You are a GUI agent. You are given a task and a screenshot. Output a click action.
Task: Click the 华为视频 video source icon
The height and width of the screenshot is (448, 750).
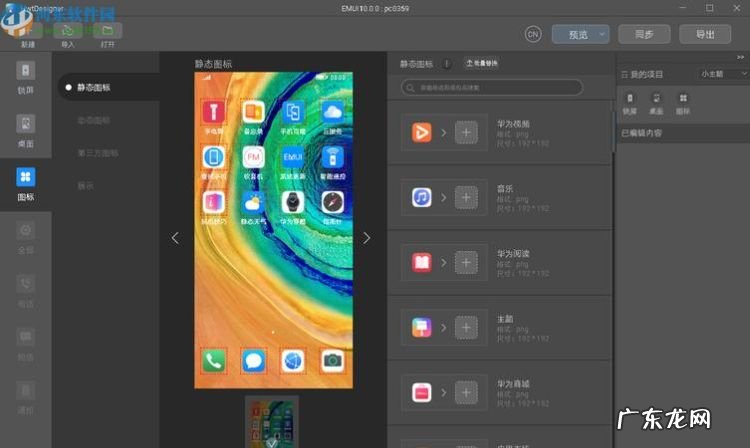pyautogui.click(x=421, y=132)
